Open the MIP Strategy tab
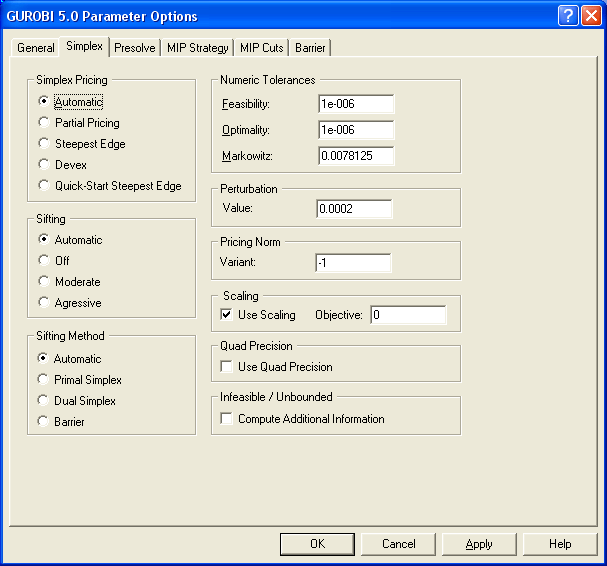The width and height of the screenshot is (607, 566). pyautogui.click(x=197, y=48)
